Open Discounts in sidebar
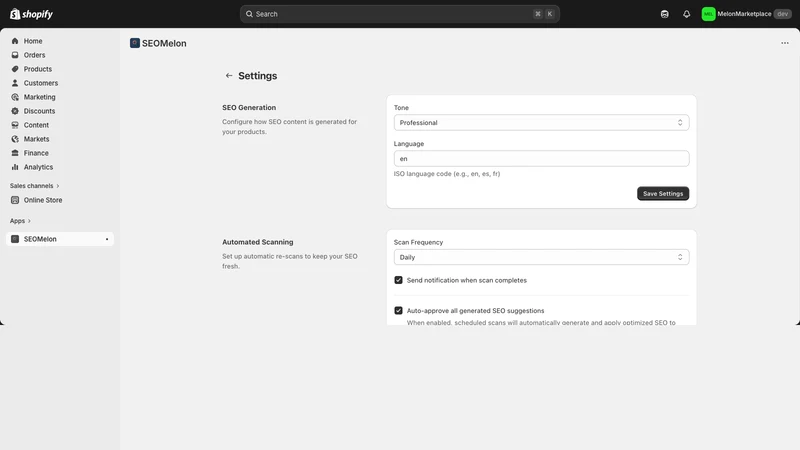Viewport: 800px width, 450px height. coord(39,111)
